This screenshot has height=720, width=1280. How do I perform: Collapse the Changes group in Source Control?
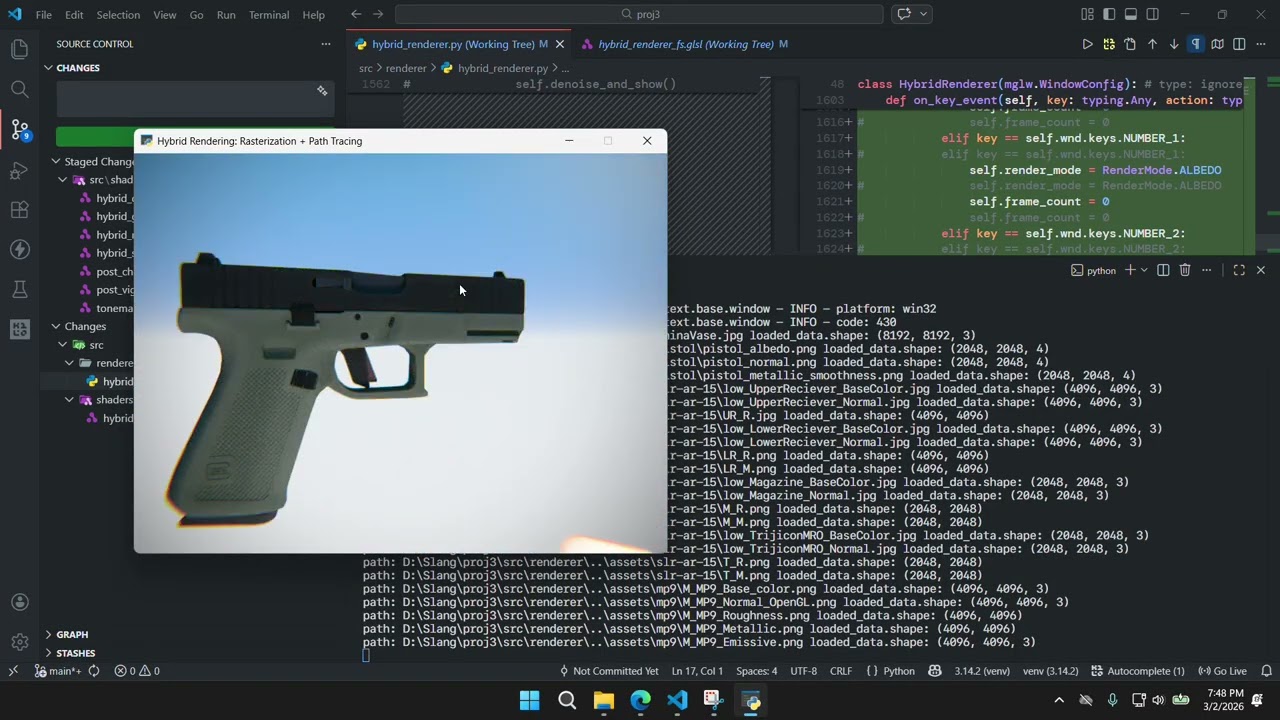pos(85,326)
